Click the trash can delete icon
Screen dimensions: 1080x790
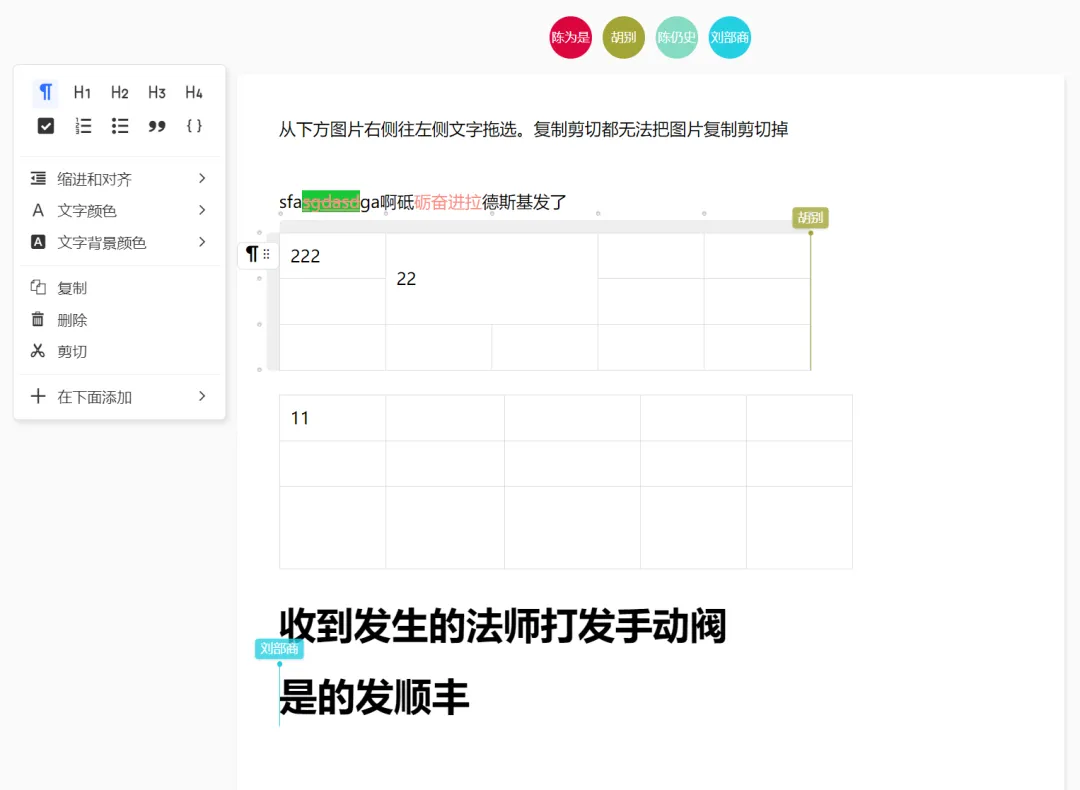[x=38, y=319]
